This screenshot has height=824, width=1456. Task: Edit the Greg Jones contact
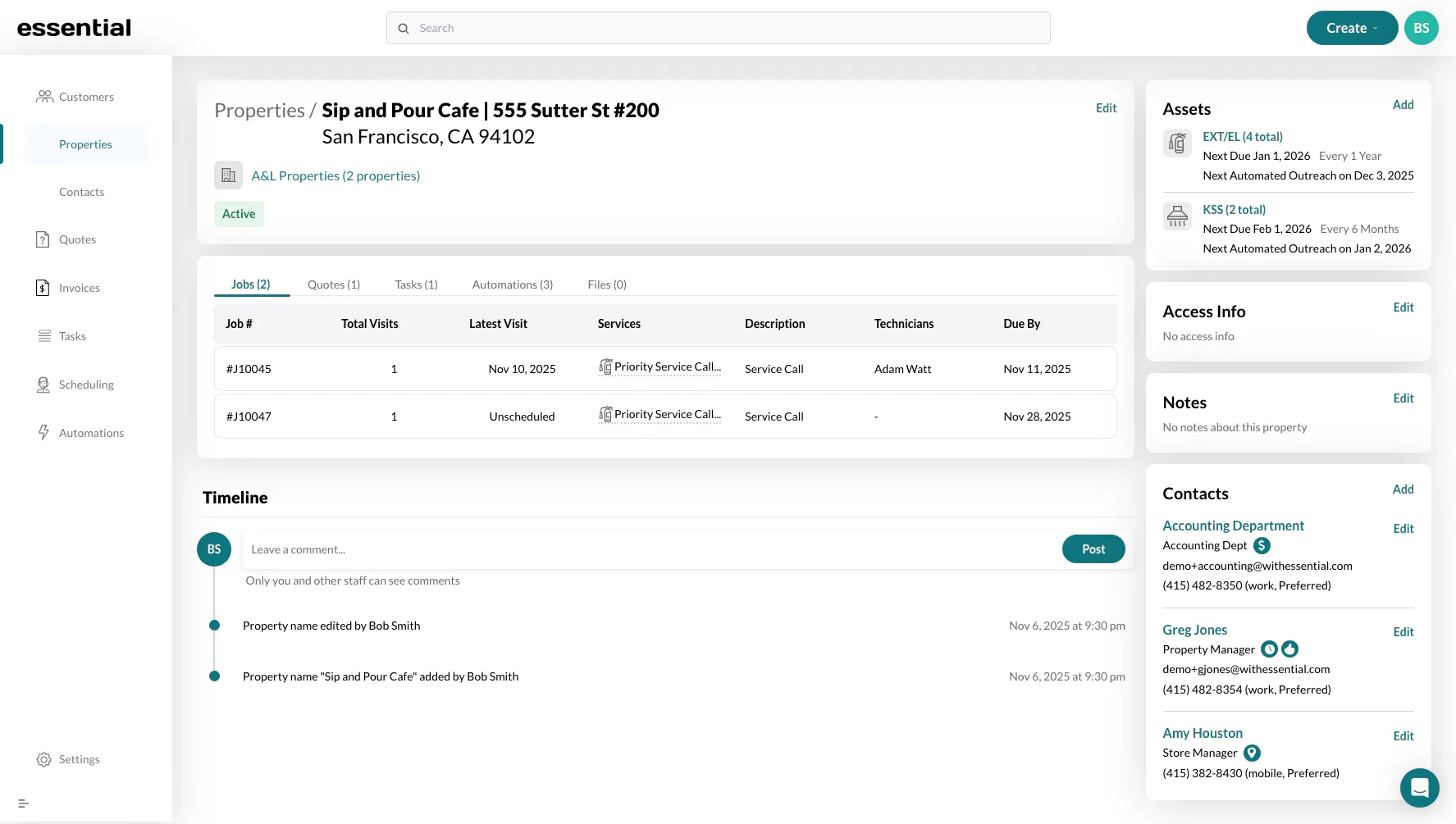point(1403,632)
